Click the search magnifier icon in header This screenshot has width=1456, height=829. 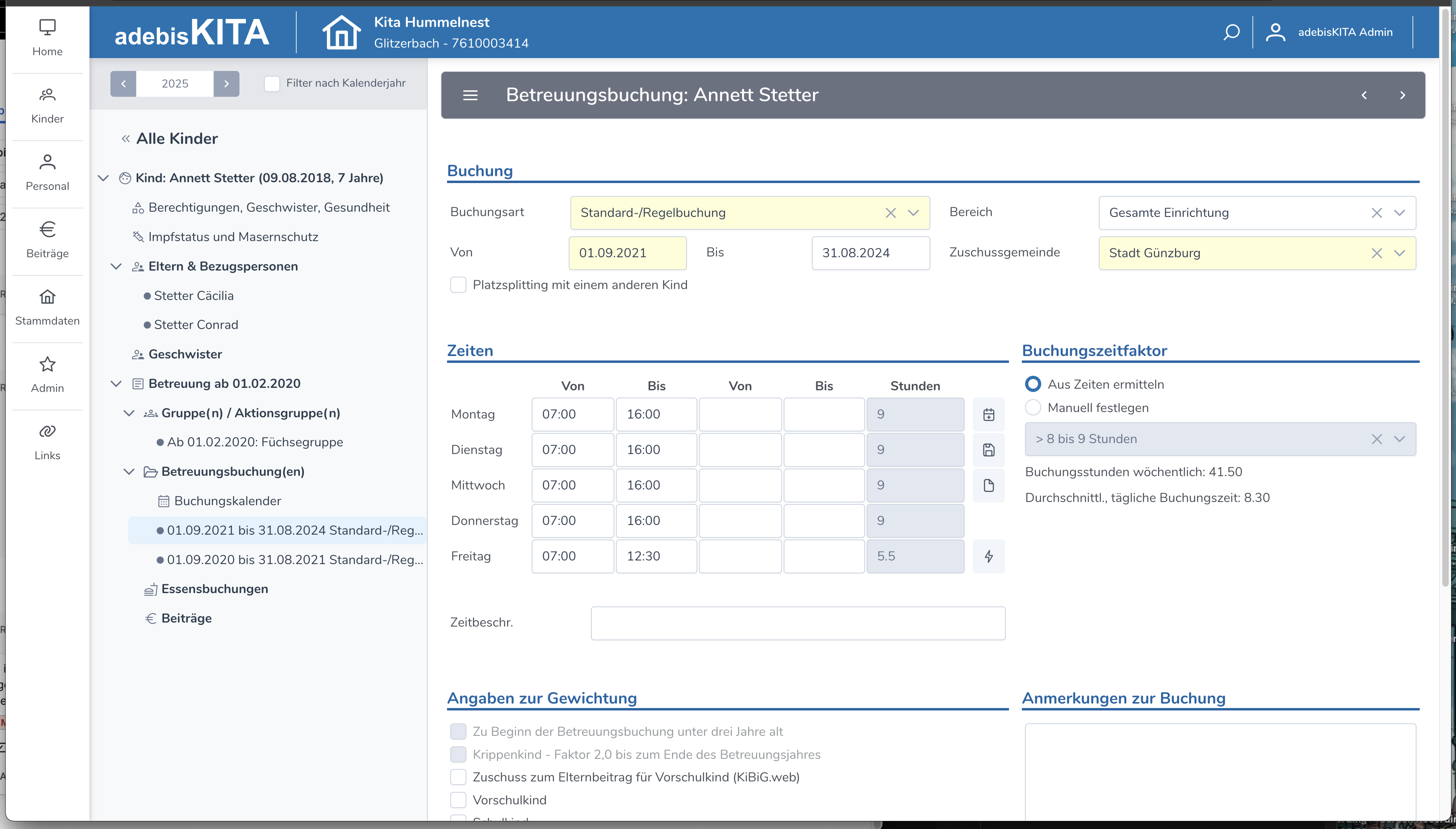coord(1231,32)
